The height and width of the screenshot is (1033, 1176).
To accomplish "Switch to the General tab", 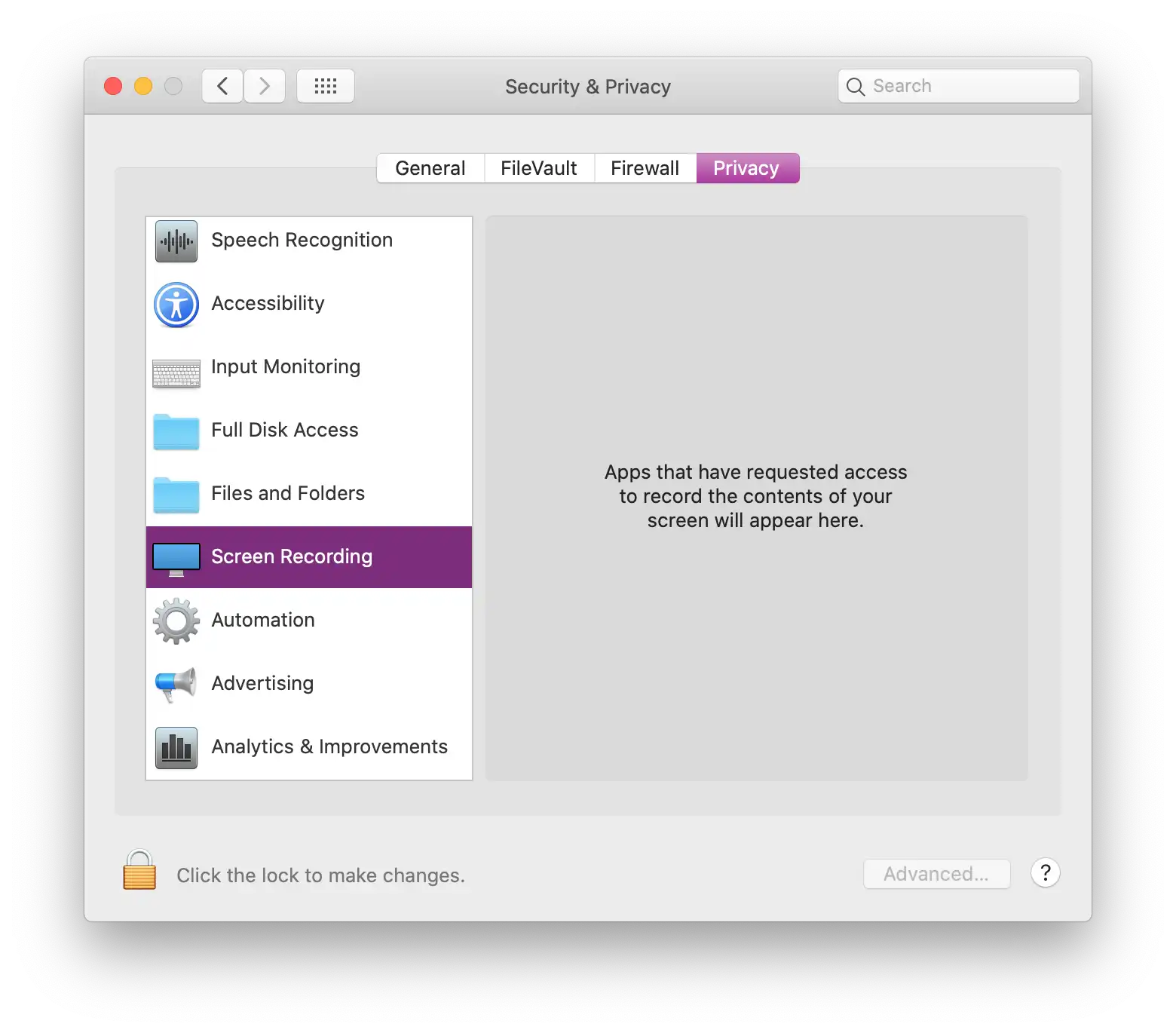I will [430, 167].
